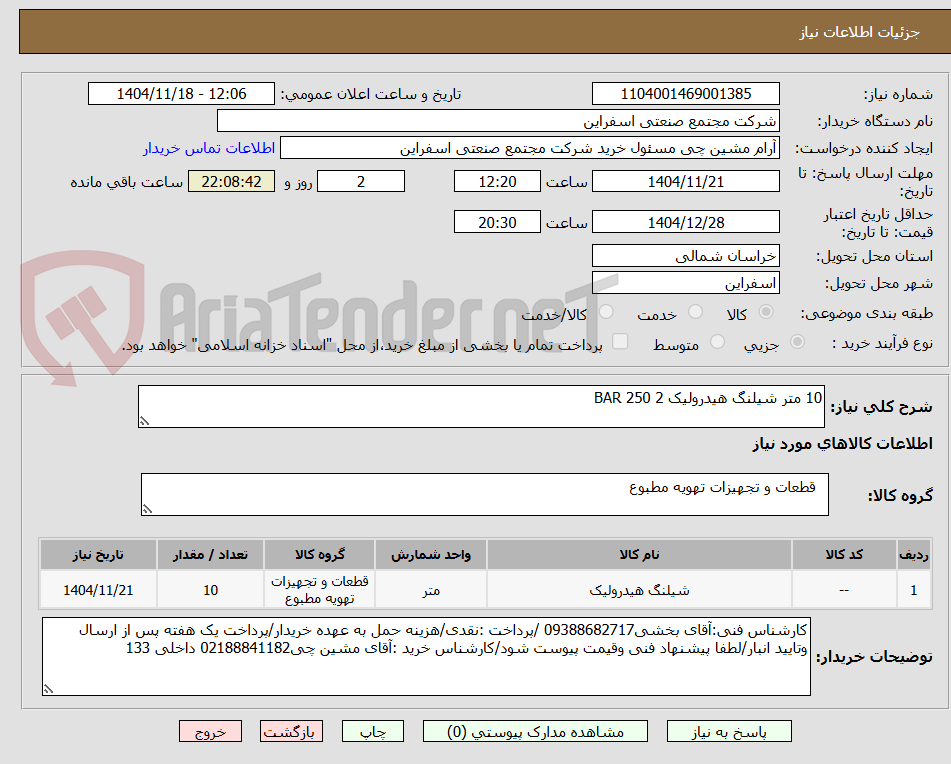951x764 pixels.
Task: Click the شماره نیاز field 1104001469001385
Action: [x=685, y=94]
